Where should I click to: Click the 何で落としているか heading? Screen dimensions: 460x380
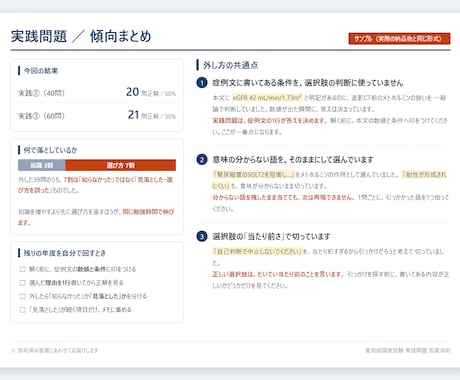(50, 150)
